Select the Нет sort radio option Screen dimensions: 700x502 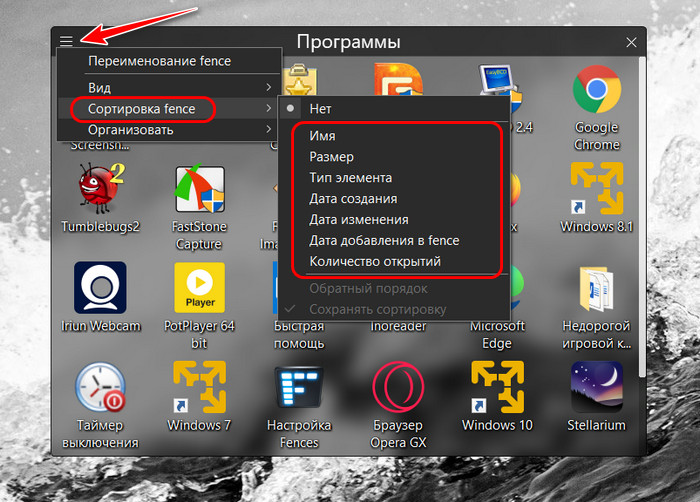coord(394,109)
